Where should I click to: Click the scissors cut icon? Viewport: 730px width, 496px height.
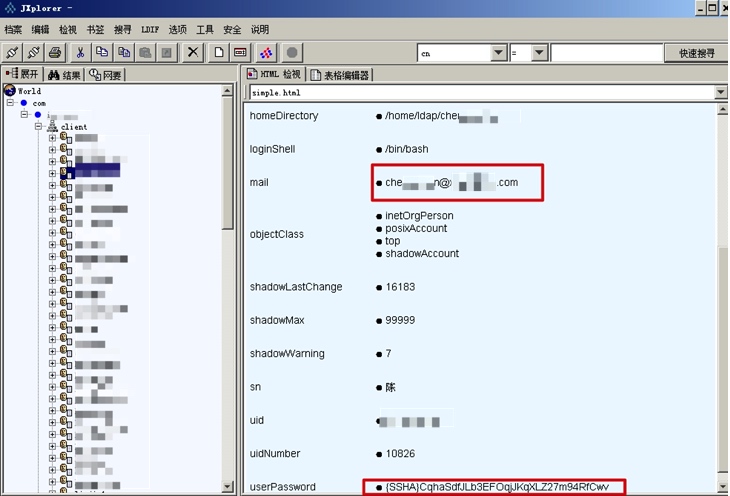[x=81, y=52]
